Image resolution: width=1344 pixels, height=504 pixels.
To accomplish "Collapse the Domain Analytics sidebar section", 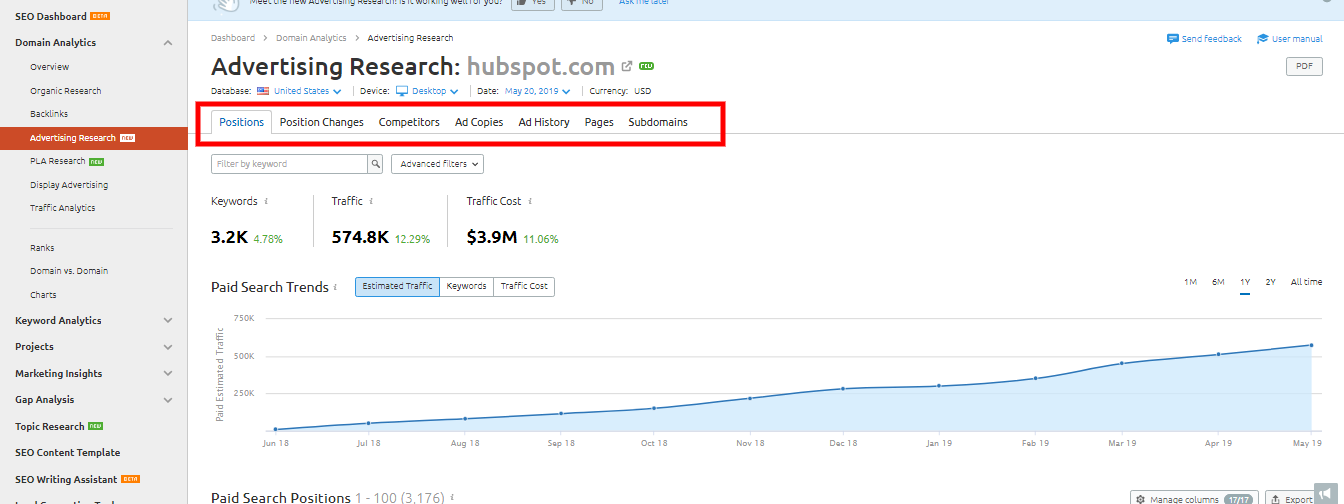I will click(x=168, y=43).
